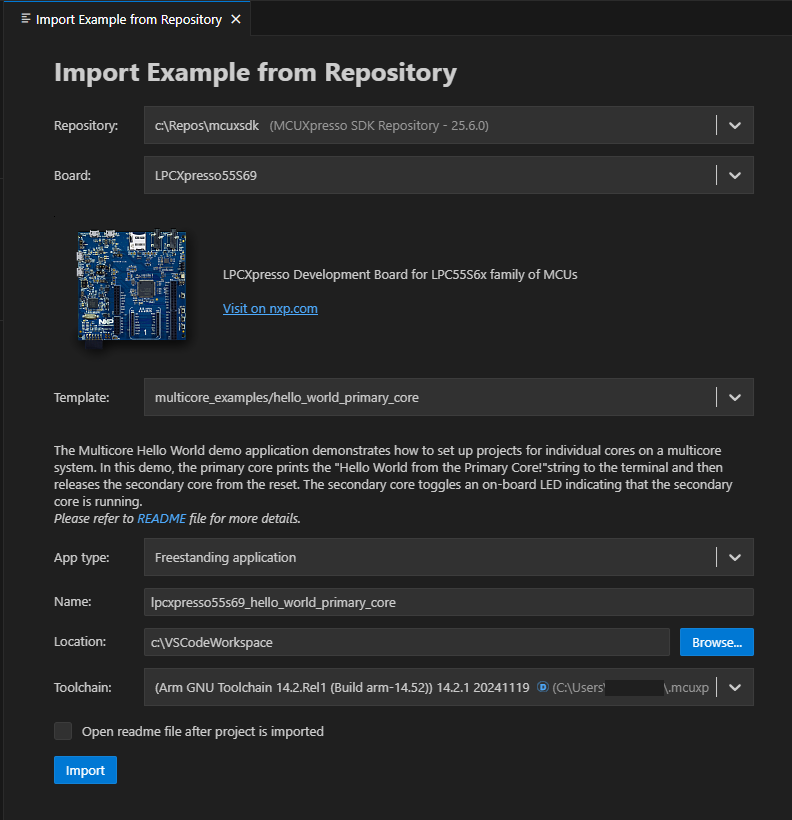Viewport: 792px width, 820px height.
Task: Click the LPCXpresso55S69 board photo
Action: click(x=131, y=285)
